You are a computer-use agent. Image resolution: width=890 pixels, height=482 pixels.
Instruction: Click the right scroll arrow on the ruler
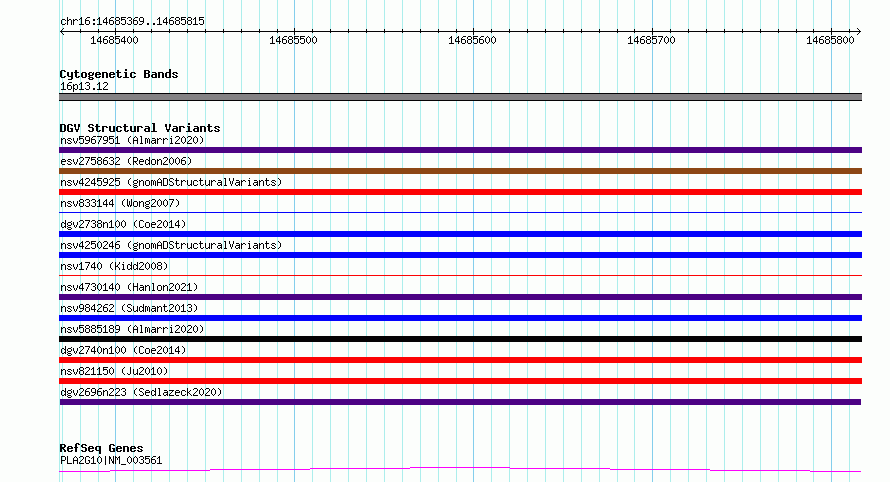(859, 31)
